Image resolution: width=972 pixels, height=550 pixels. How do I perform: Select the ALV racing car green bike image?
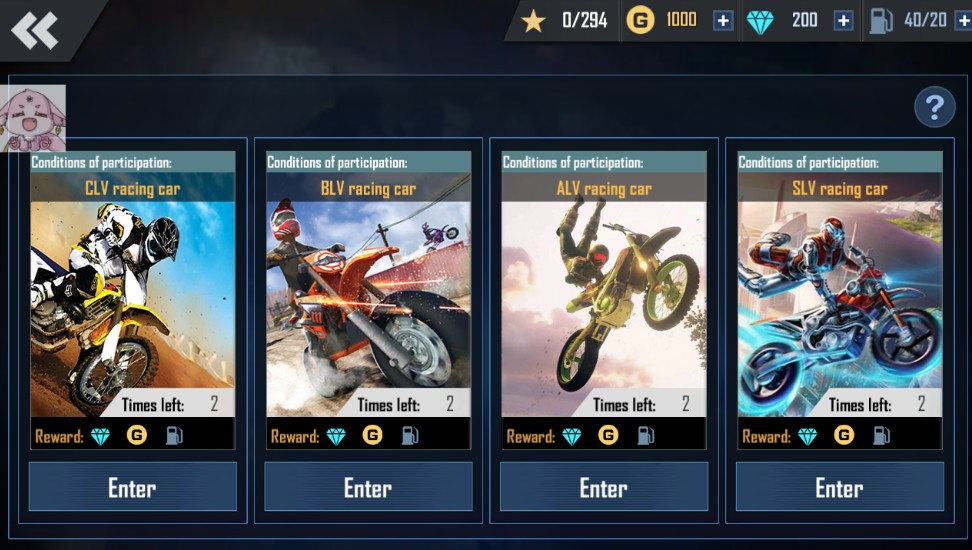(604, 309)
